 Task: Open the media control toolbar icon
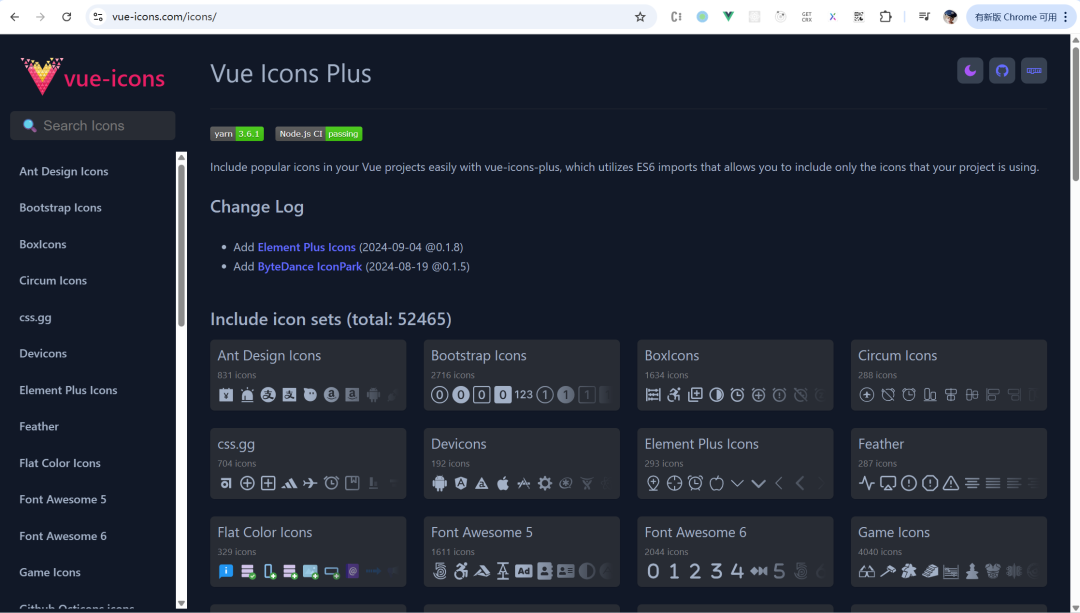tap(924, 17)
